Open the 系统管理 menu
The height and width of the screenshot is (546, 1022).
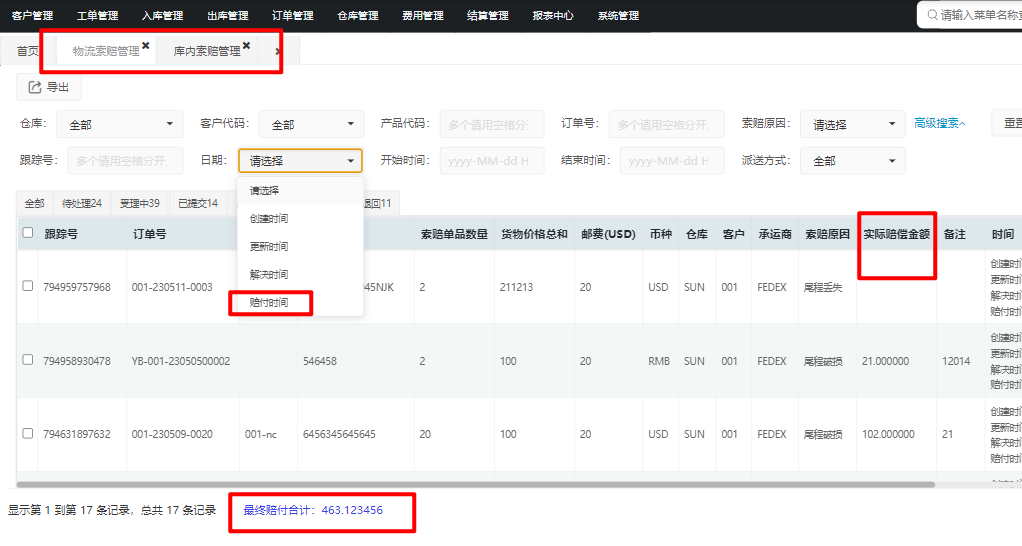[x=619, y=15]
